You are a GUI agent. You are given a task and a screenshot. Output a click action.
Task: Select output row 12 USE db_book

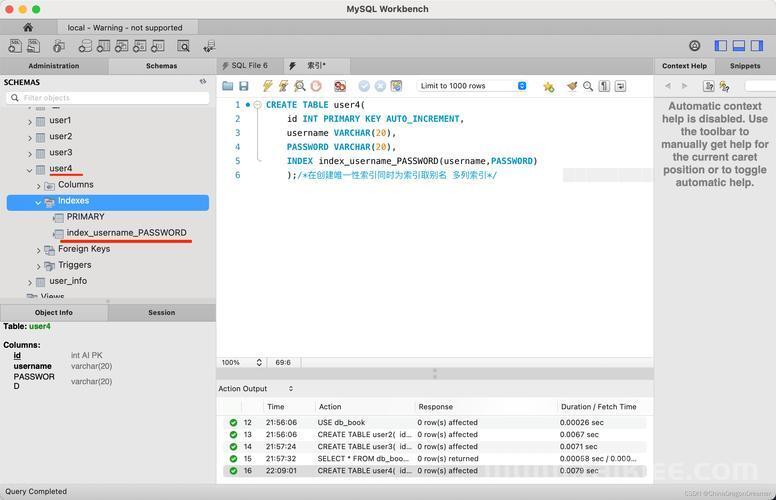(x=435, y=422)
